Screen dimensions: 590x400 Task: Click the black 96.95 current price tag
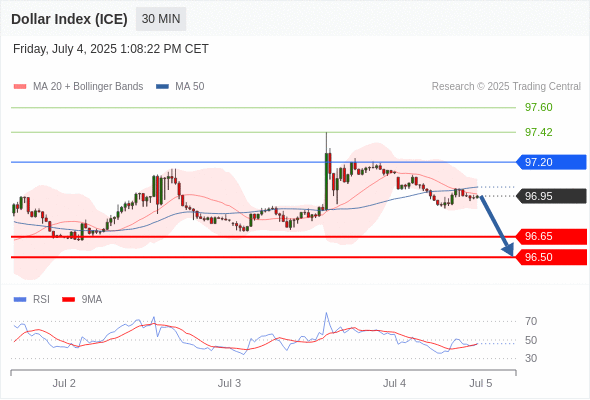coord(551,196)
